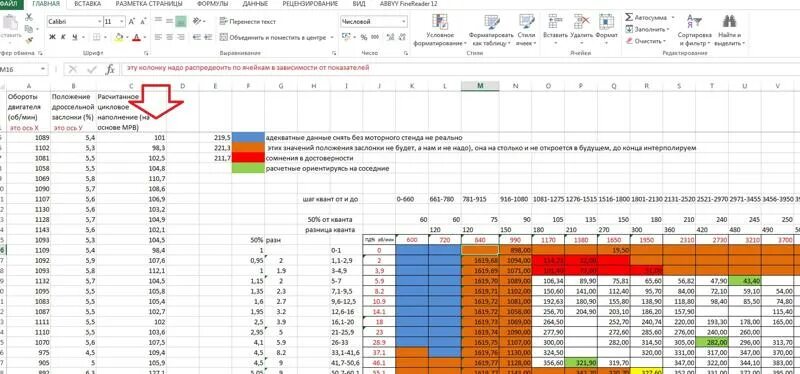Image resolution: width=800 pixels, height=374 pixels.
Task: Open the Числовой number format dropdown
Action: tap(404, 21)
